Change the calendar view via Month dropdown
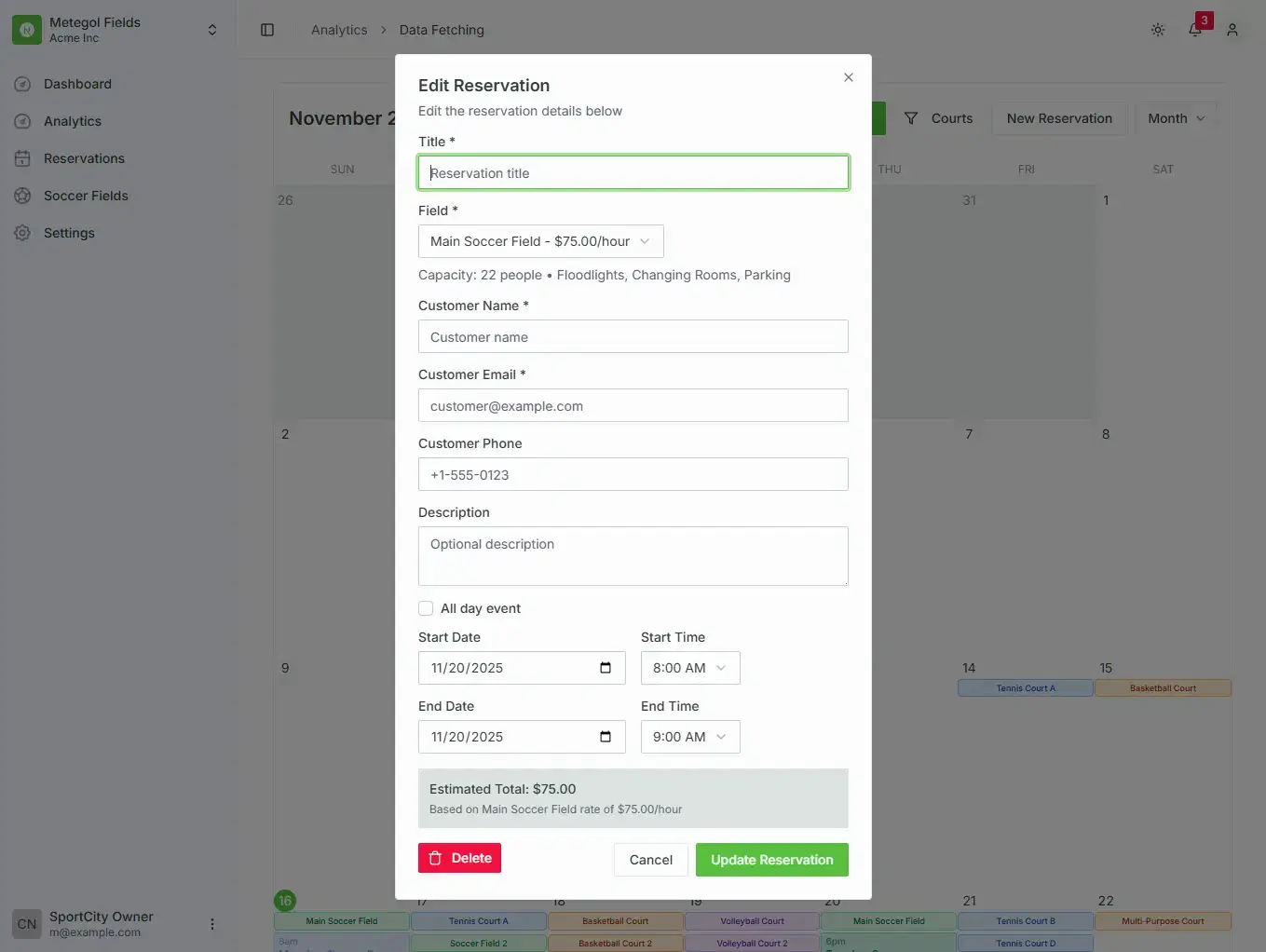Viewport: 1266px width, 952px height. coord(1175,118)
